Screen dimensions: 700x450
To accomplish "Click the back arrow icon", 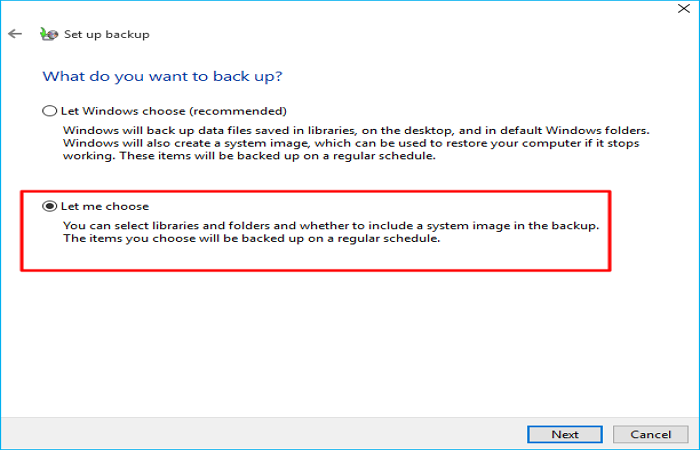I will pyautogui.click(x=15, y=34).
